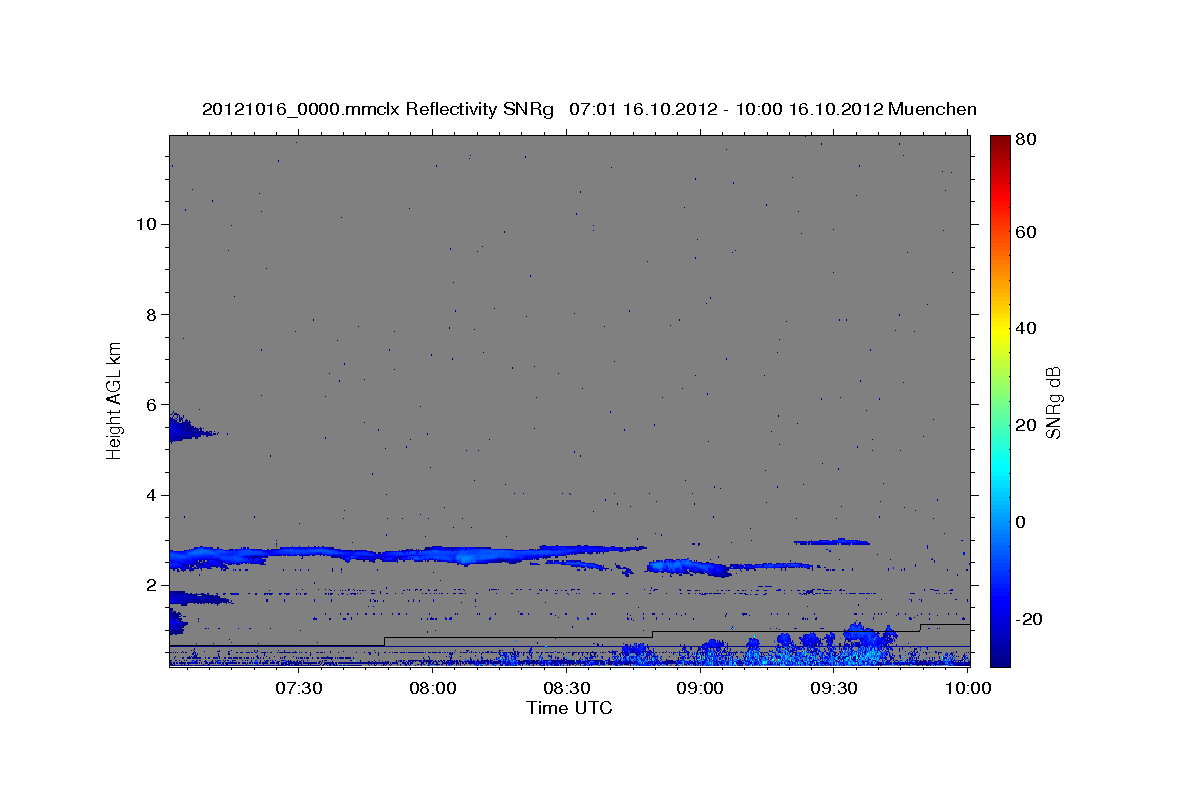The width and height of the screenshot is (1200, 800).
Task: Click the 09:30 time tick label
Action: (834, 689)
